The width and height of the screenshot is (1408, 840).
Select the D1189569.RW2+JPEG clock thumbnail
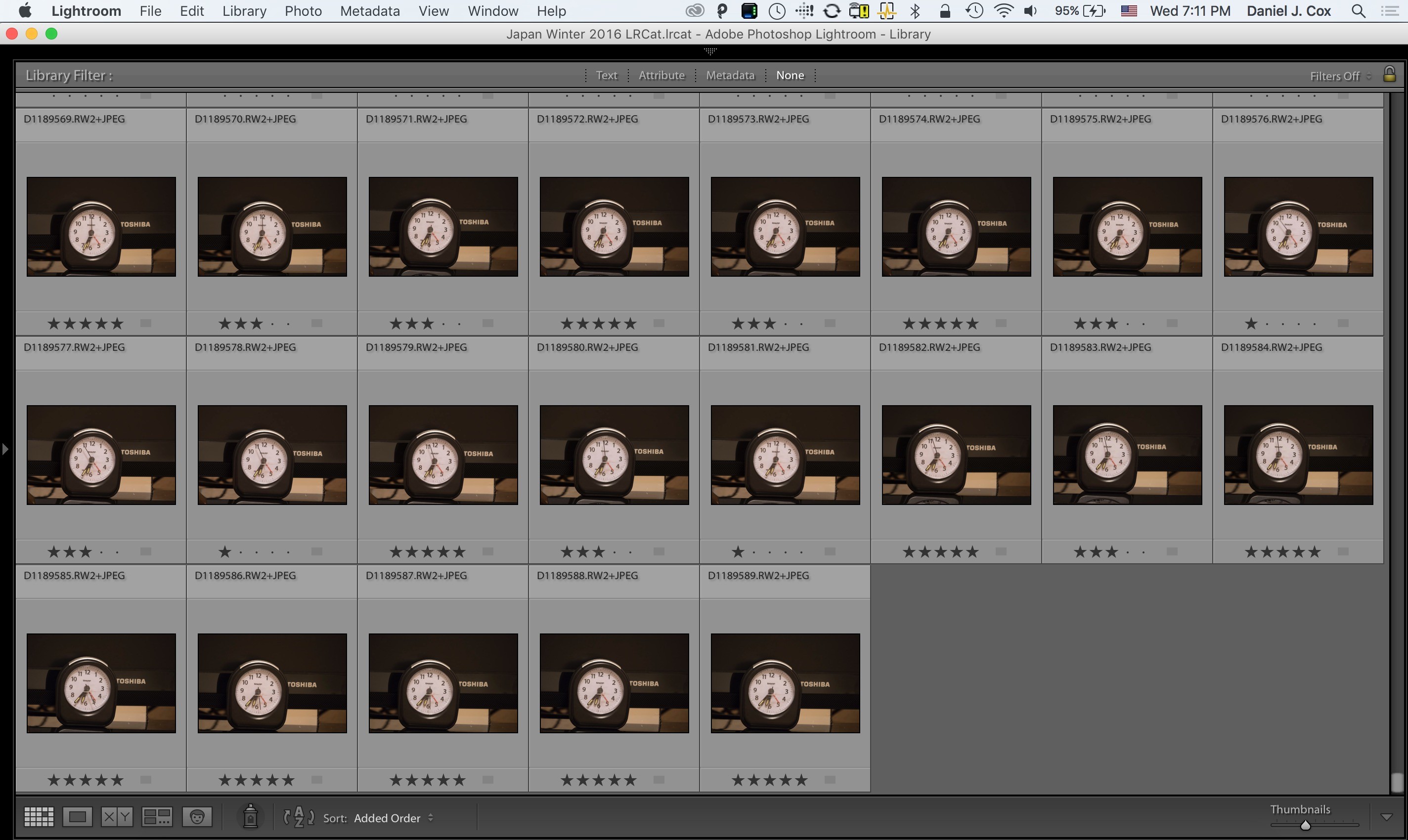[101, 226]
